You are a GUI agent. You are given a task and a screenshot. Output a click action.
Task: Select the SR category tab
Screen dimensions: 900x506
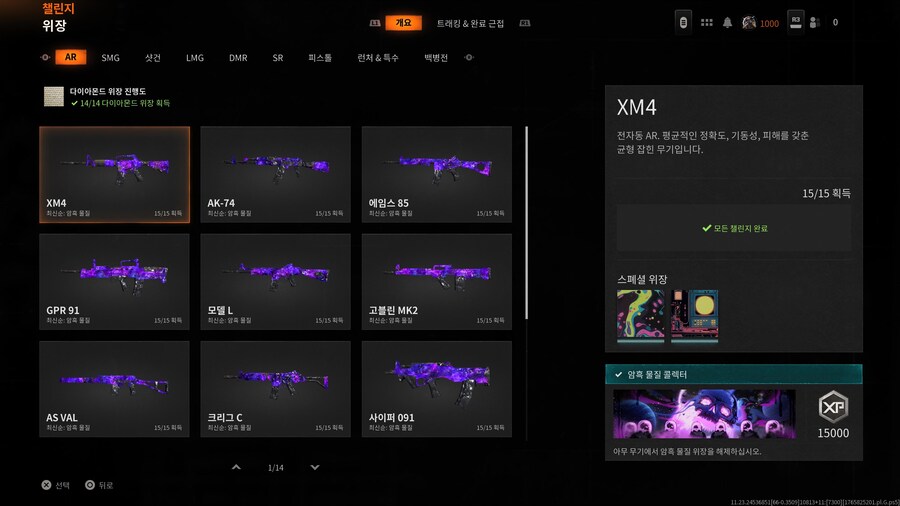click(278, 58)
